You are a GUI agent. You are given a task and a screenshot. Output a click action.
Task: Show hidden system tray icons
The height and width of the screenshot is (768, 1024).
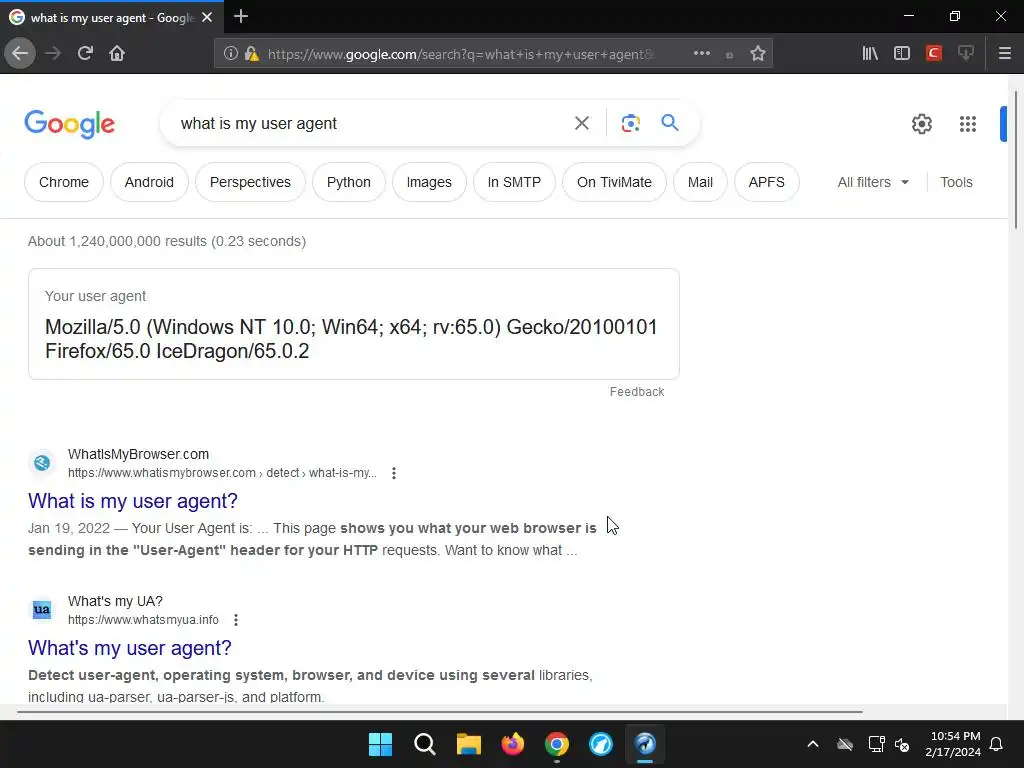point(813,744)
